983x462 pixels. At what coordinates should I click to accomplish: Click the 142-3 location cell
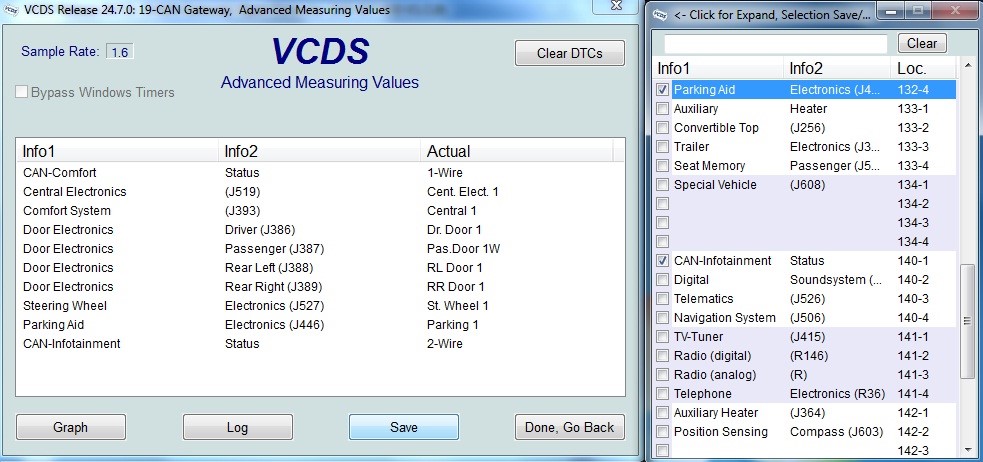(913, 451)
